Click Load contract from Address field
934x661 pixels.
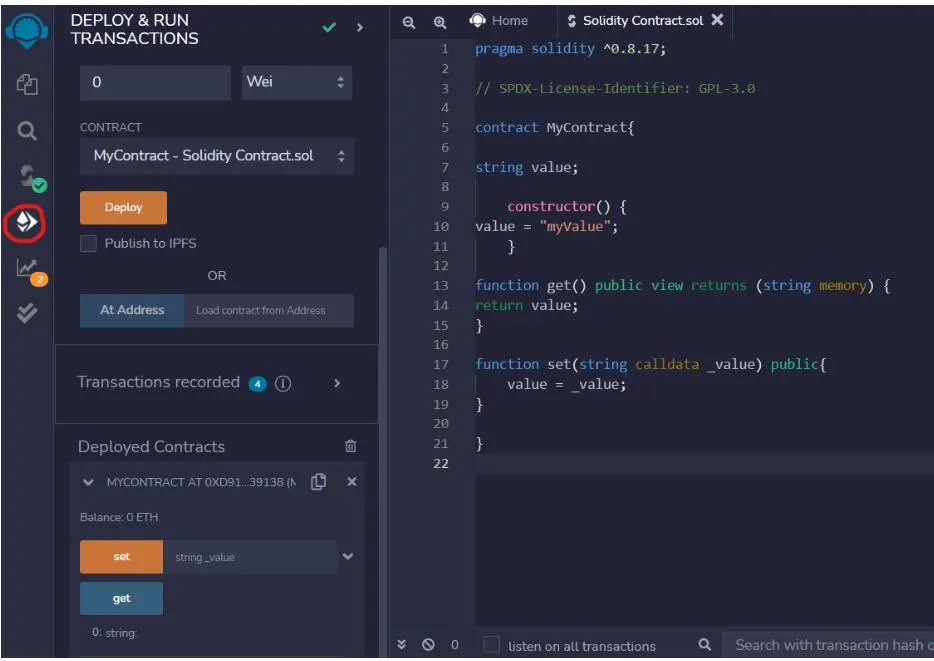pyautogui.click(x=269, y=310)
